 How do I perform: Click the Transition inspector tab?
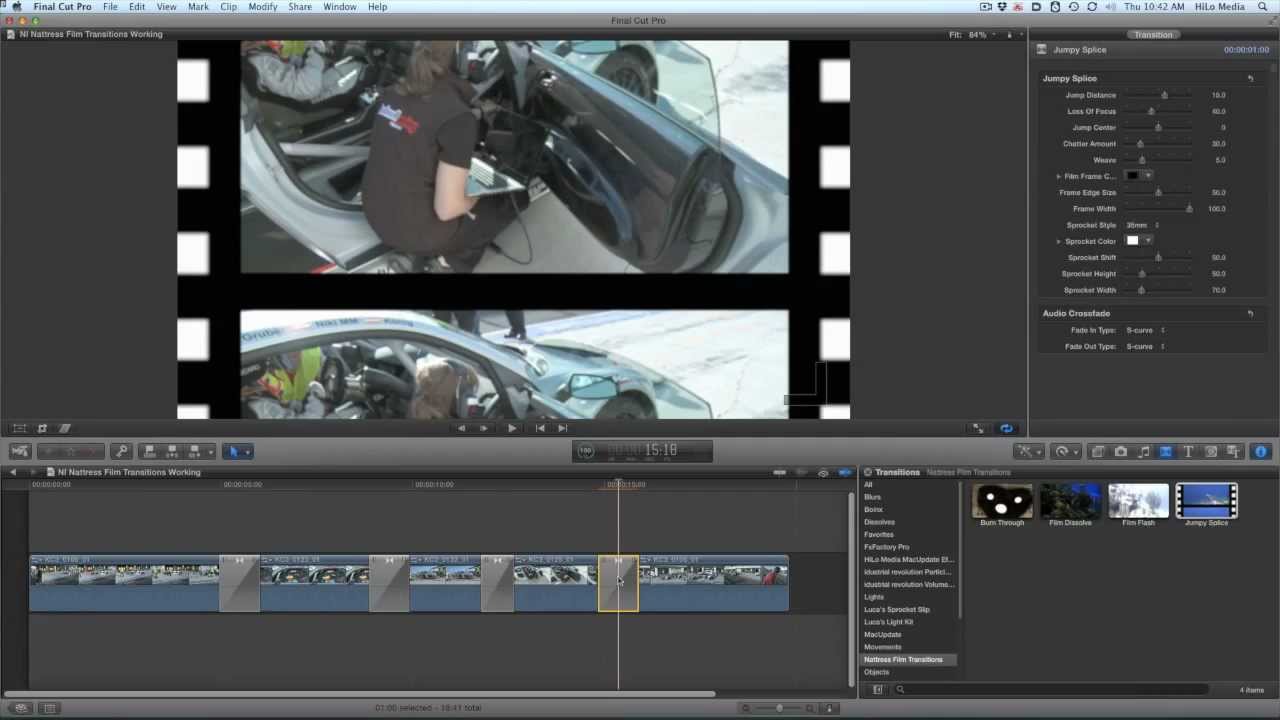pos(1153,35)
